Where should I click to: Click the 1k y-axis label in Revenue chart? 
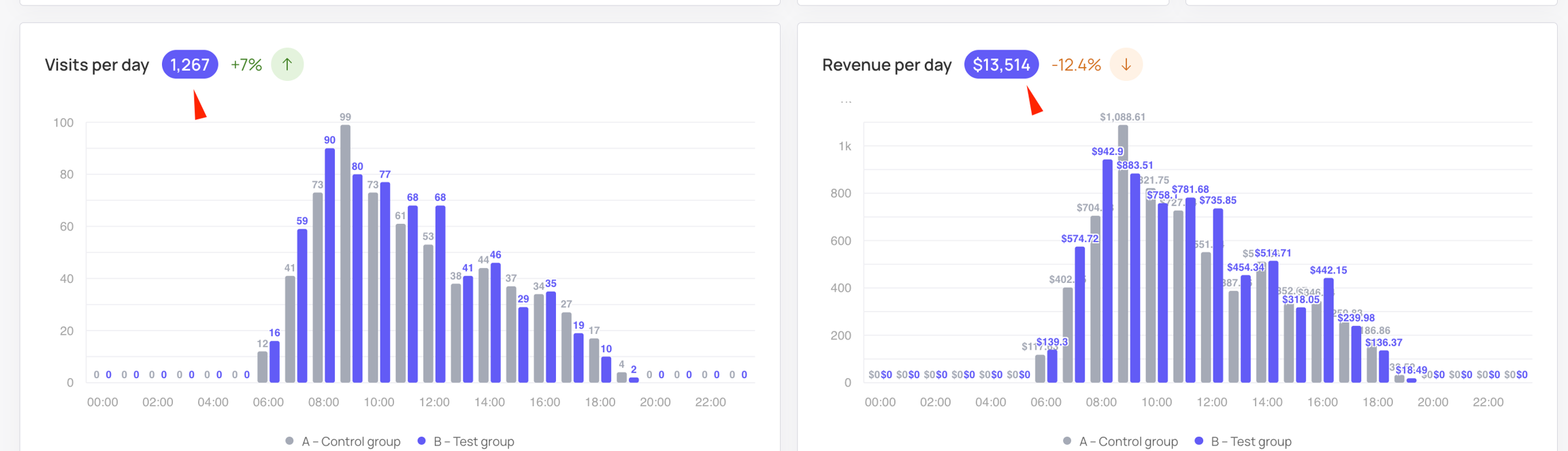point(845,146)
